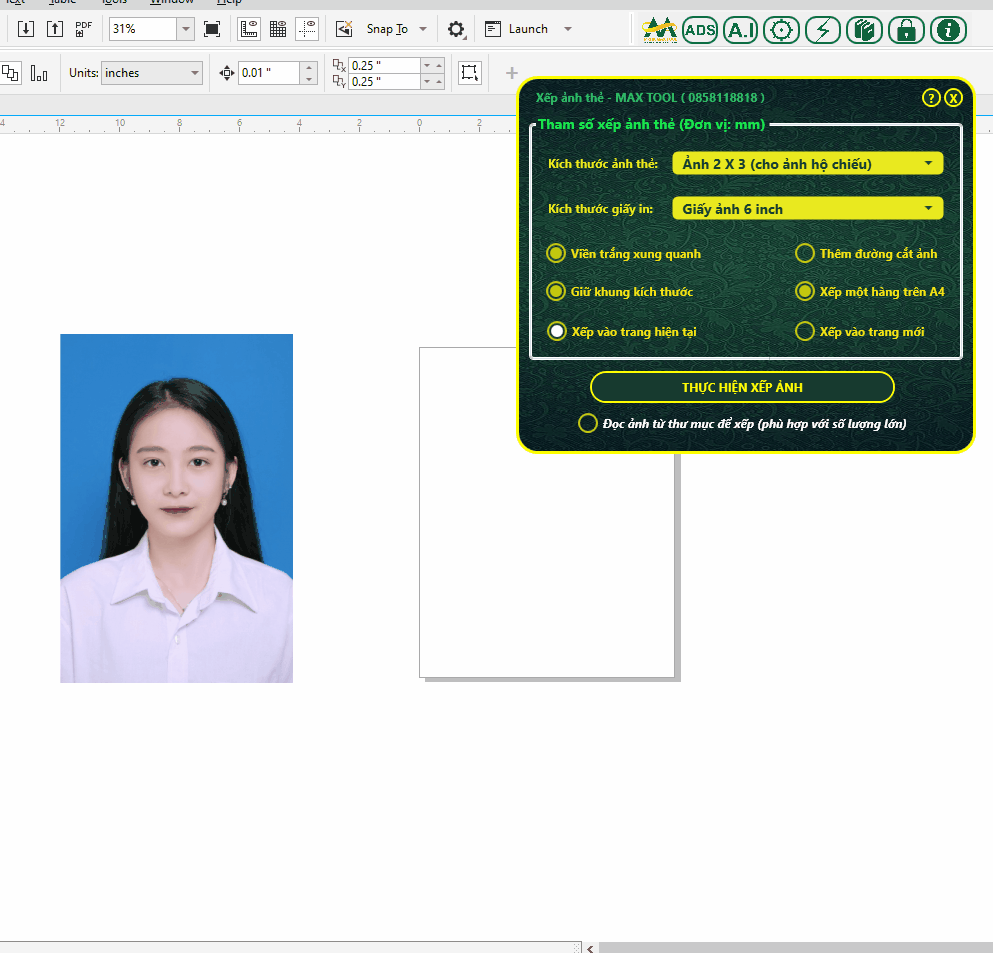Screen dimensions: 993x953
Task: Open the Launch menu button
Action: pos(528,29)
